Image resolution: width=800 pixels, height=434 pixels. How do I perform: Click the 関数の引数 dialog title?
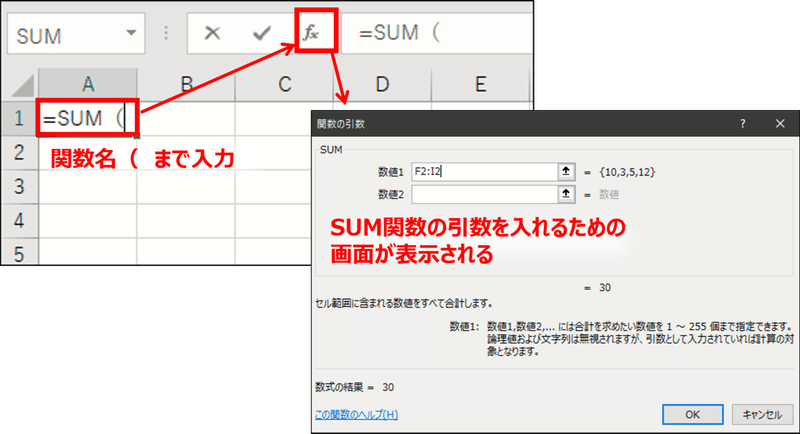(x=341, y=124)
